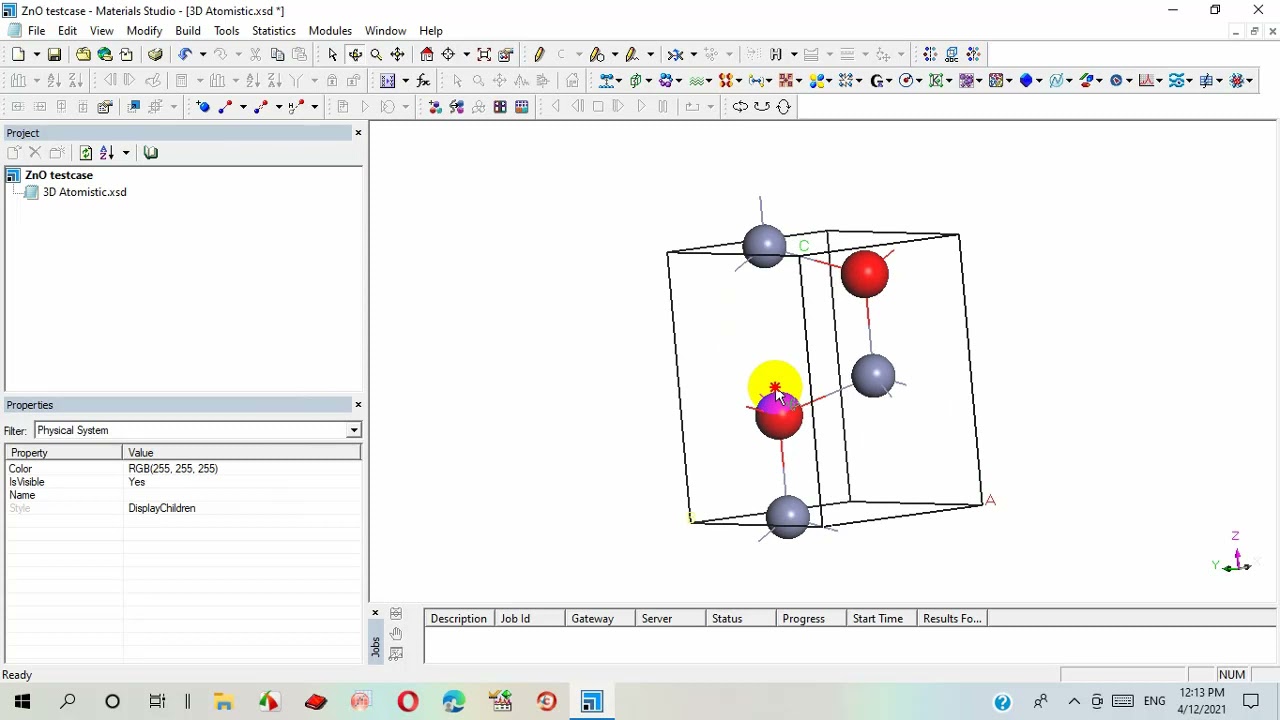Activate the Selection arrow tool
1280x720 pixels.
tap(332, 54)
